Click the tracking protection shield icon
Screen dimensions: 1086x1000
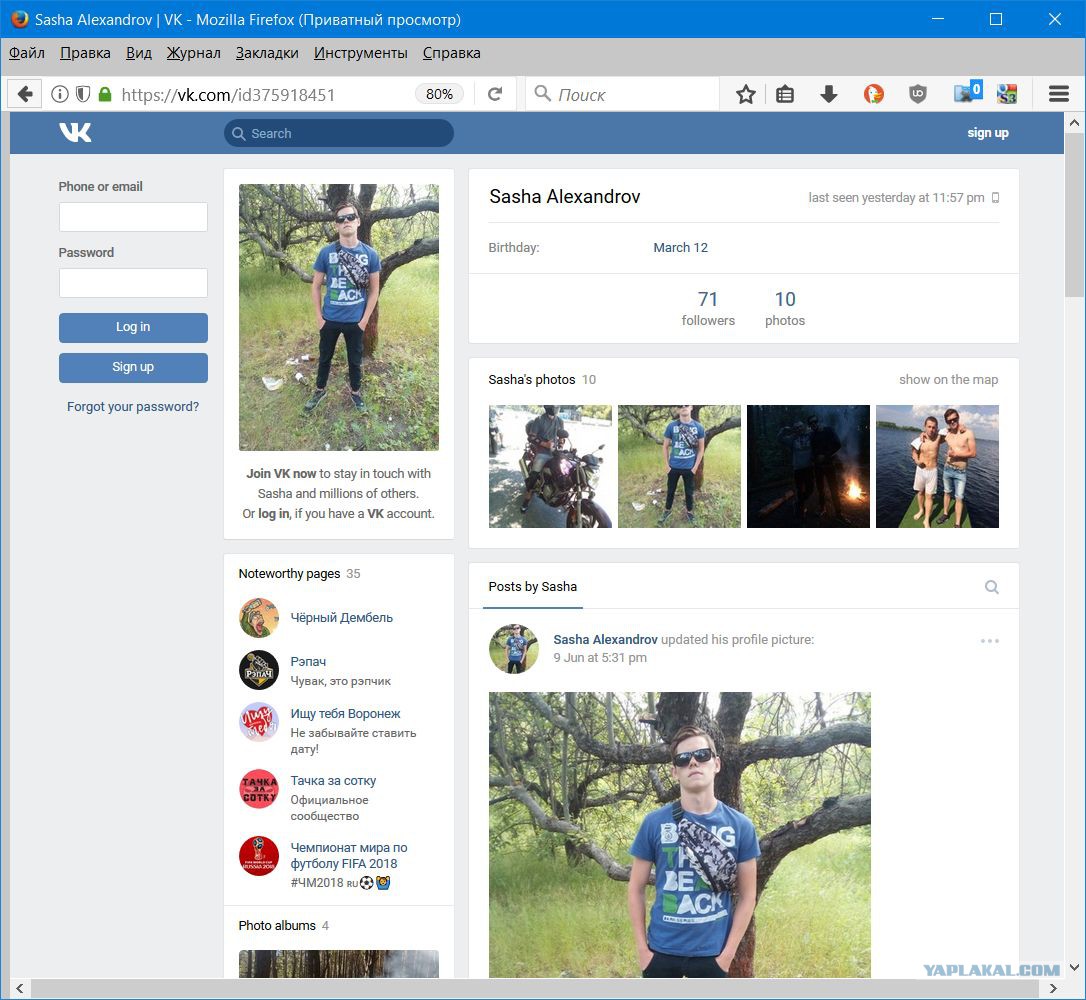coord(82,93)
